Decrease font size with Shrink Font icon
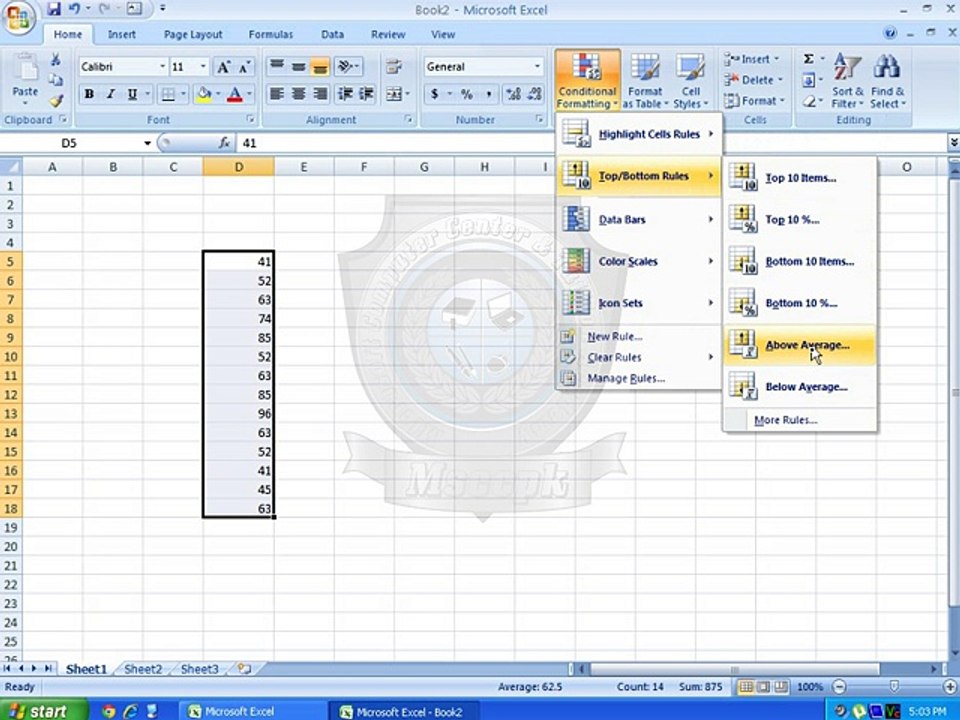This screenshot has width=960, height=720. [x=244, y=67]
